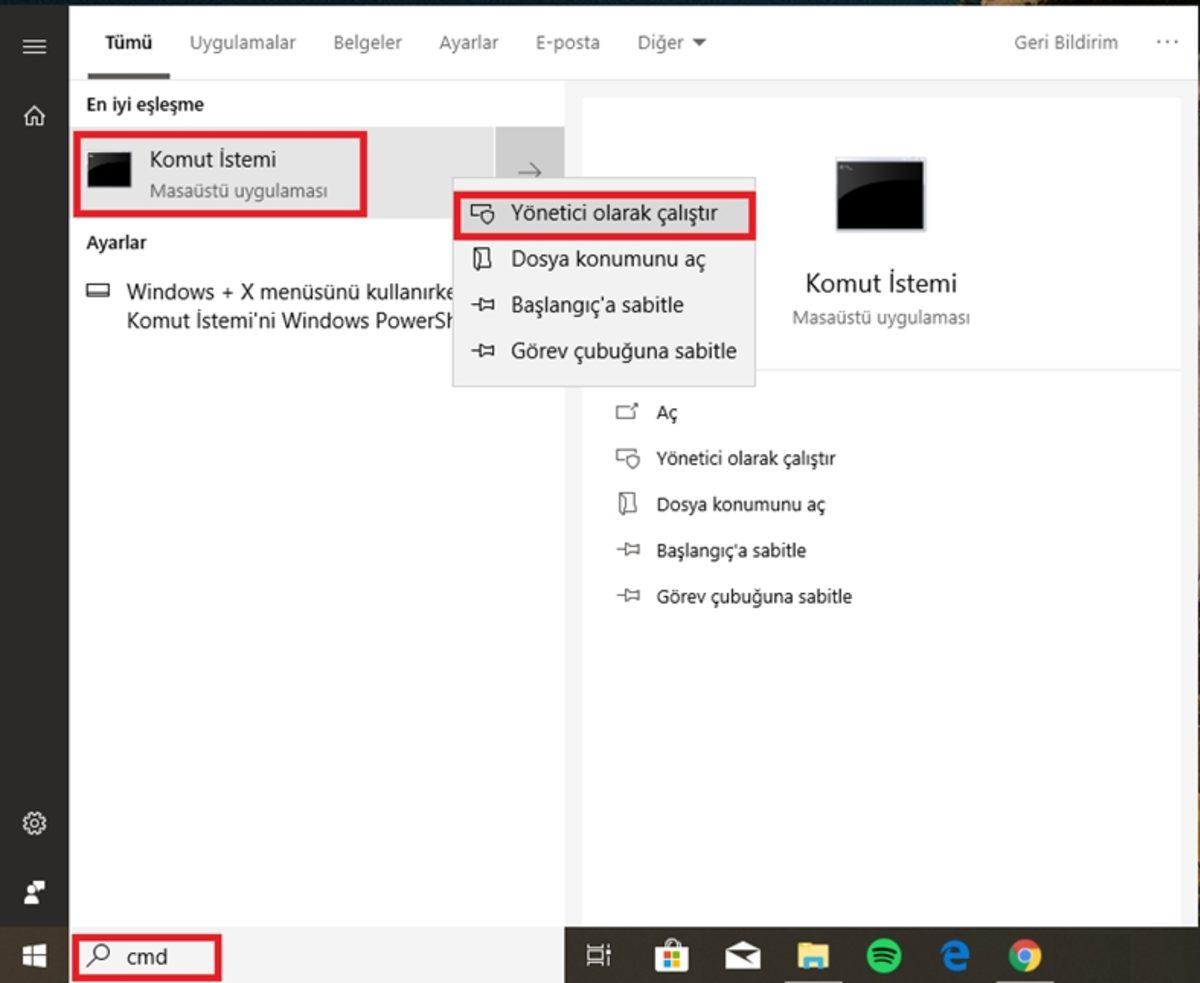The width and height of the screenshot is (1200, 983).
Task: Click the Geri Bildirim link
Action: (1064, 42)
